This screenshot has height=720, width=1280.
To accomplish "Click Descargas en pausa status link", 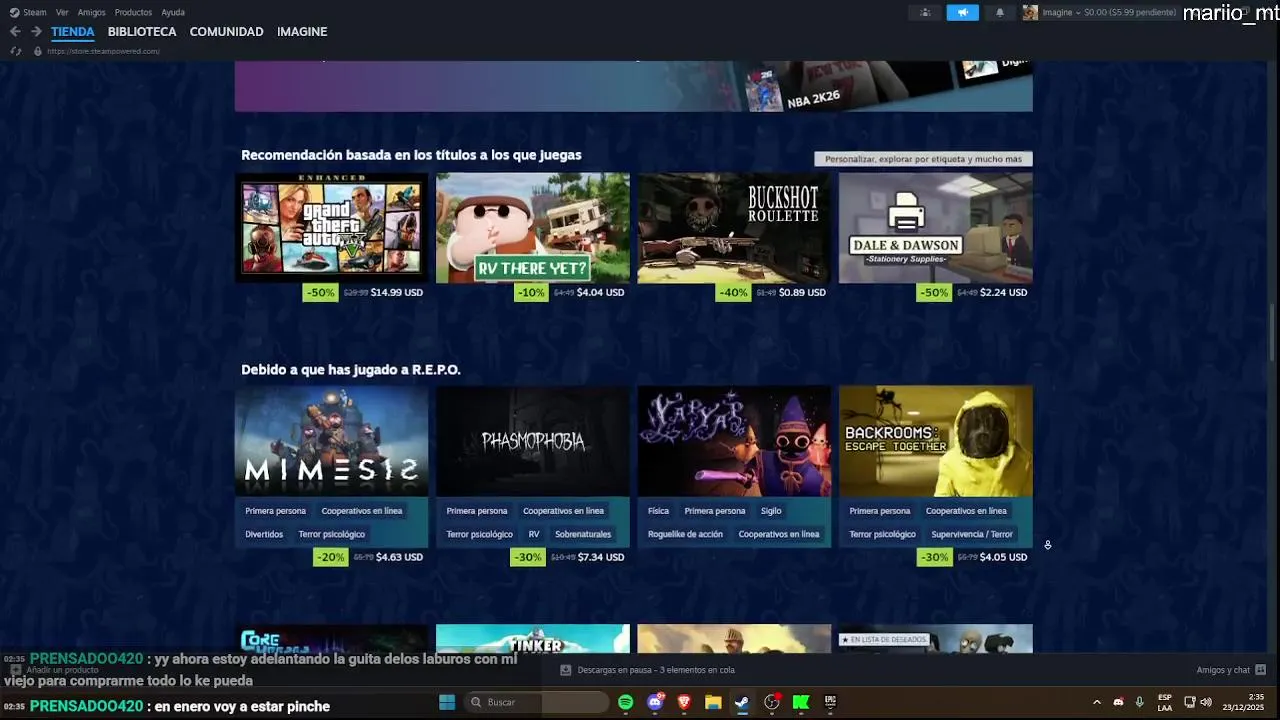I will coord(656,670).
